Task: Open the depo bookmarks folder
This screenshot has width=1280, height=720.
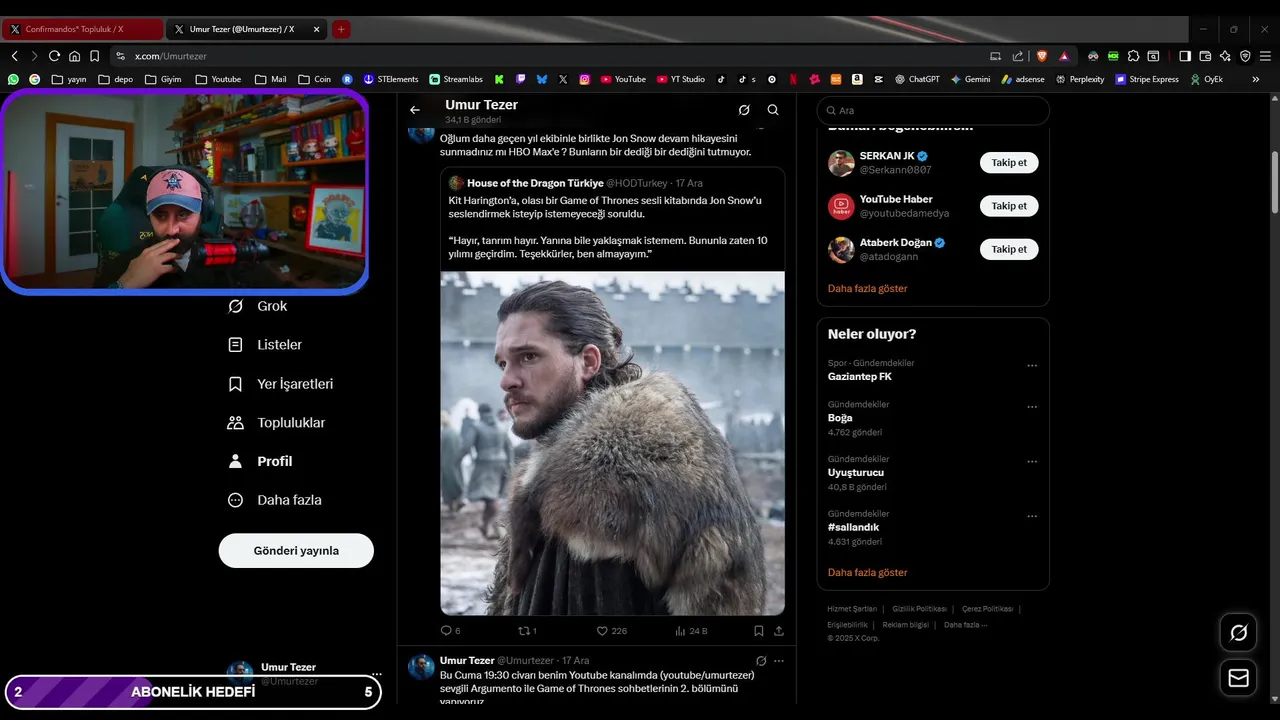Action: [x=115, y=79]
